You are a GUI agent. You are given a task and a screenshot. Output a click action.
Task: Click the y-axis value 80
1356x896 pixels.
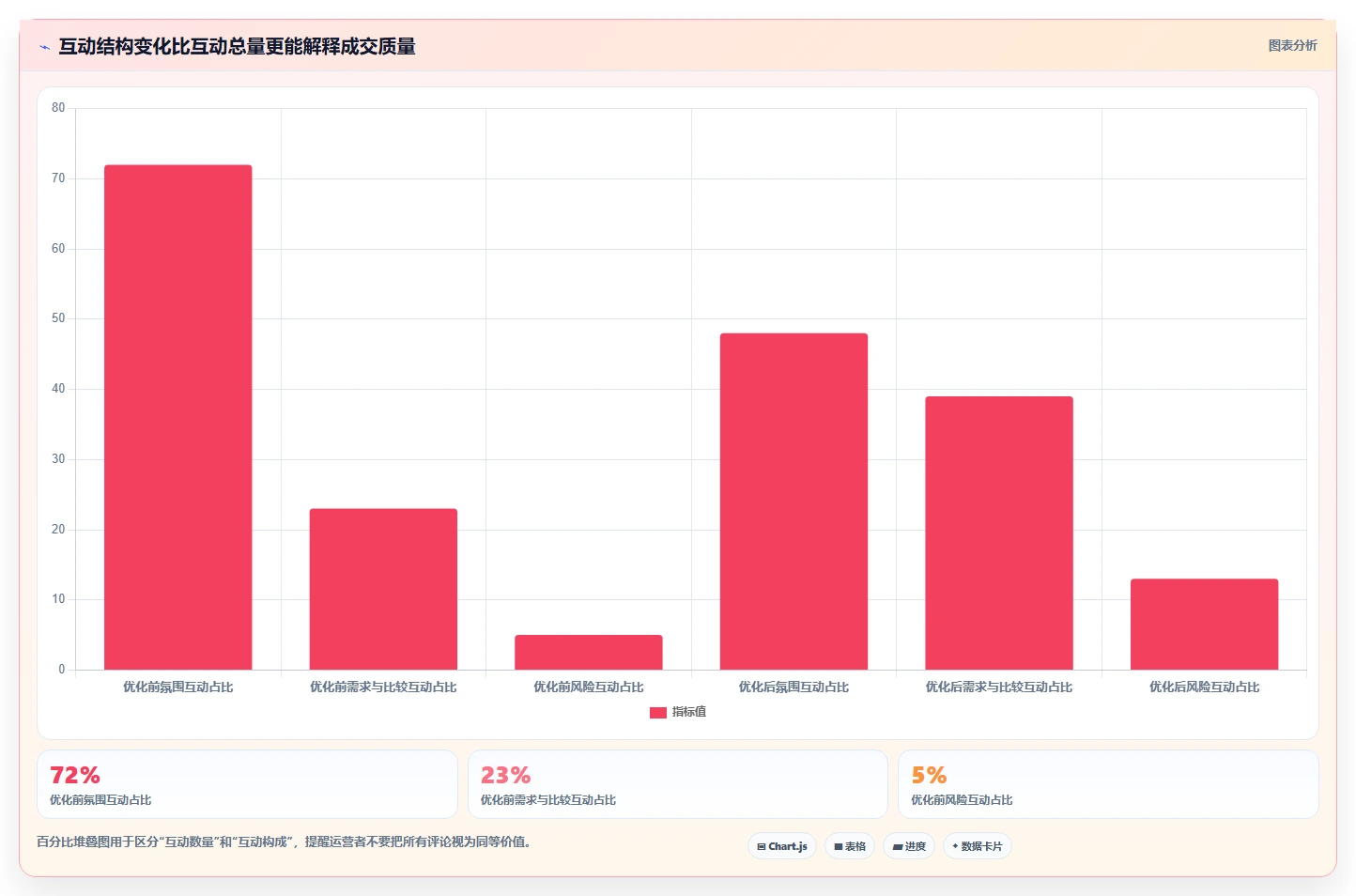pyautogui.click(x=58, y=108)
